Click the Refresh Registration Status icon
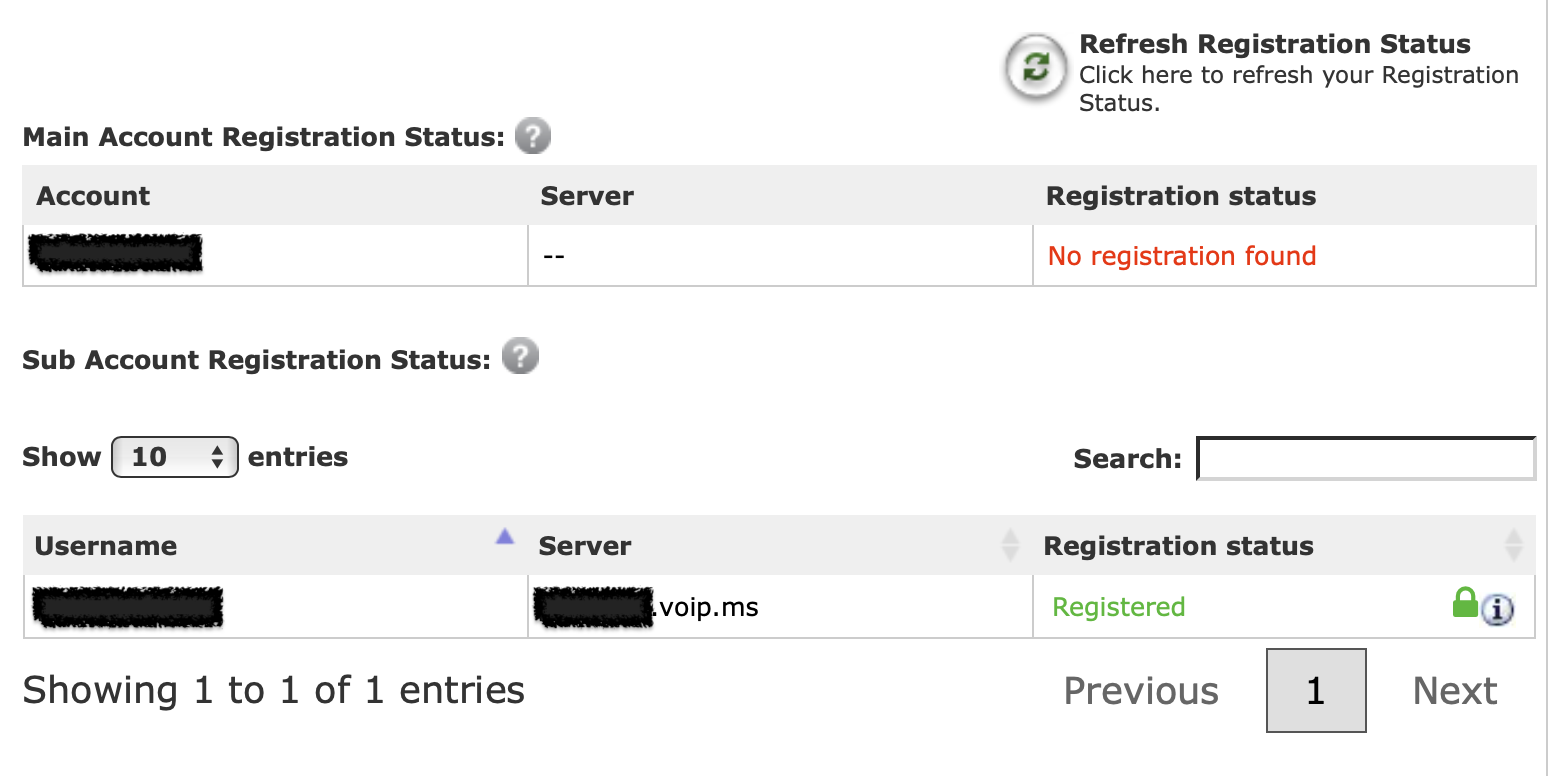The width and height of the screenshot is (1548, 776). [x=1034, y=68]
